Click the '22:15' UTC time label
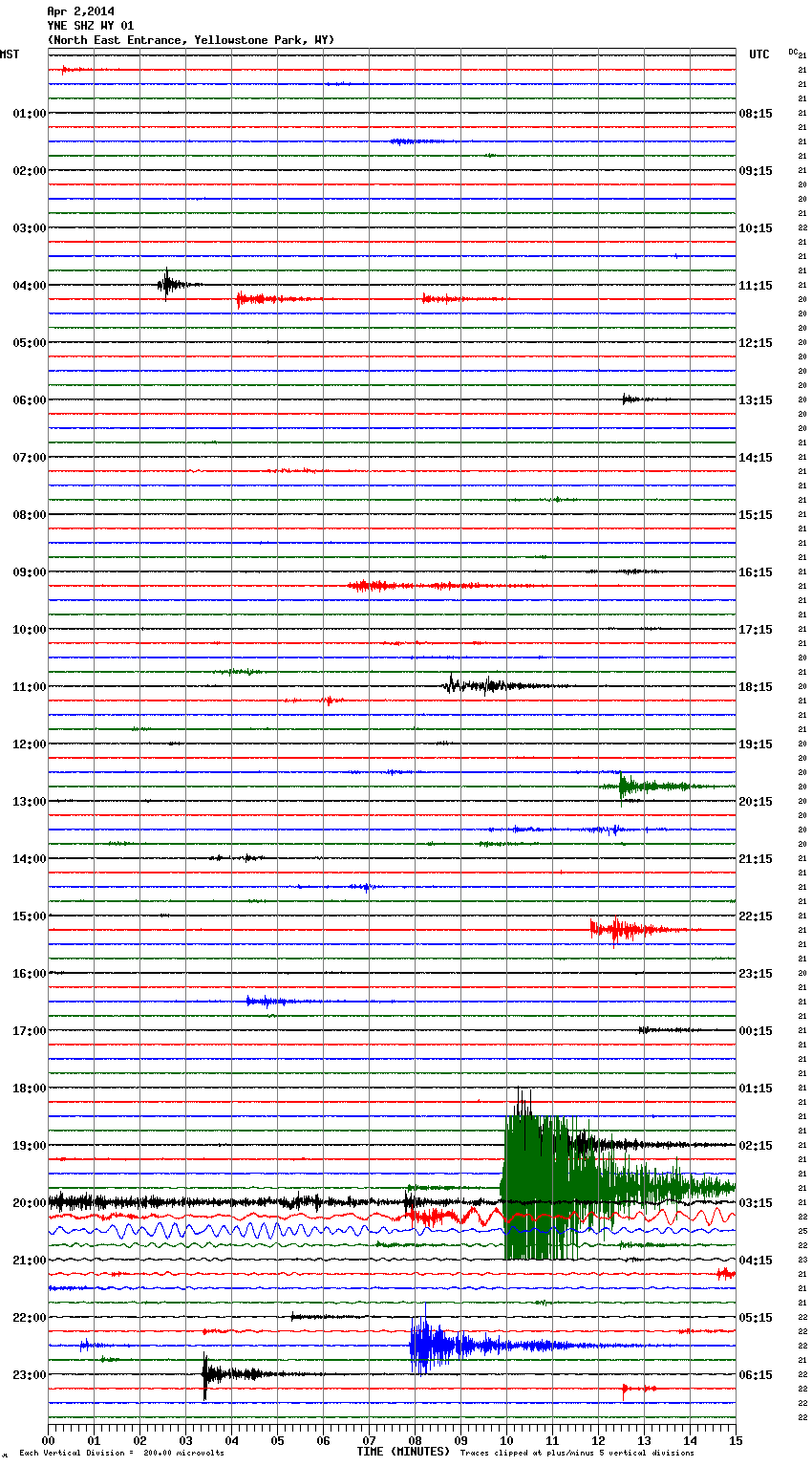The height and width of the screenshot is (1466, 812). tap(756, 916)
